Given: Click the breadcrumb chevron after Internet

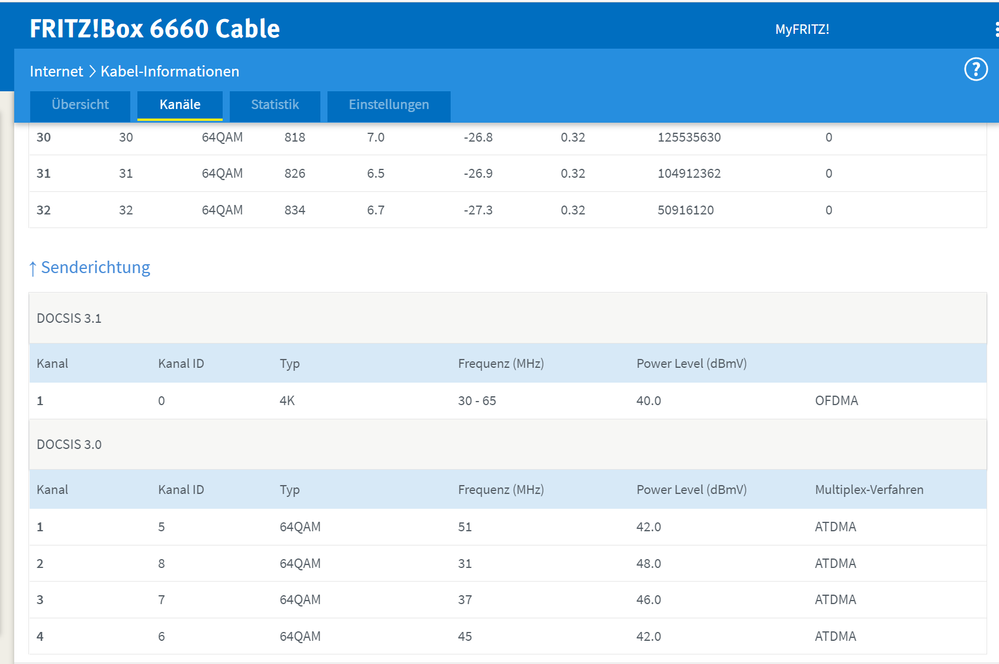Looking at the screenshot, I should [x=92, y=71].
